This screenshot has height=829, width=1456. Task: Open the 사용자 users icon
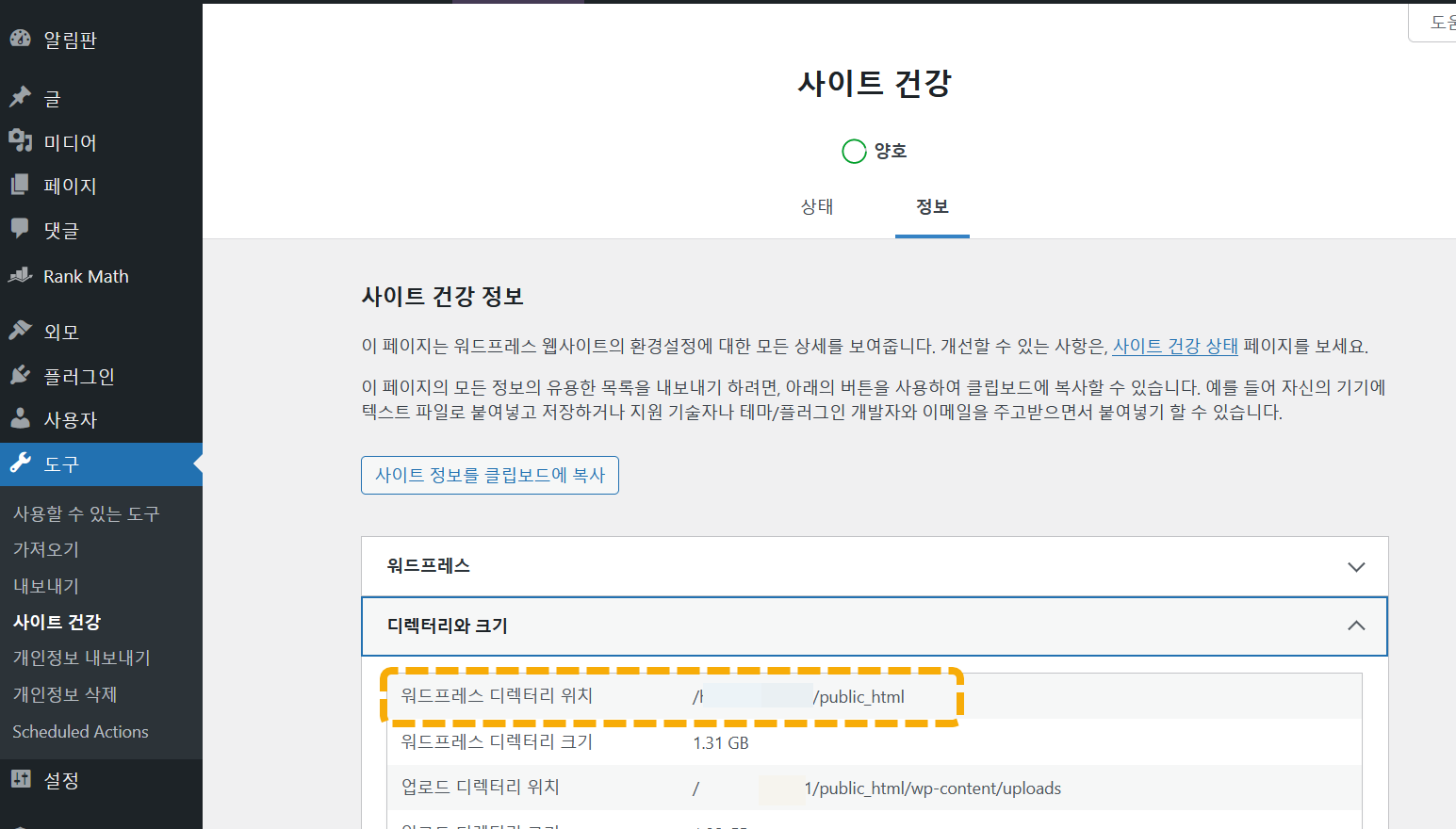click(19, 418)
